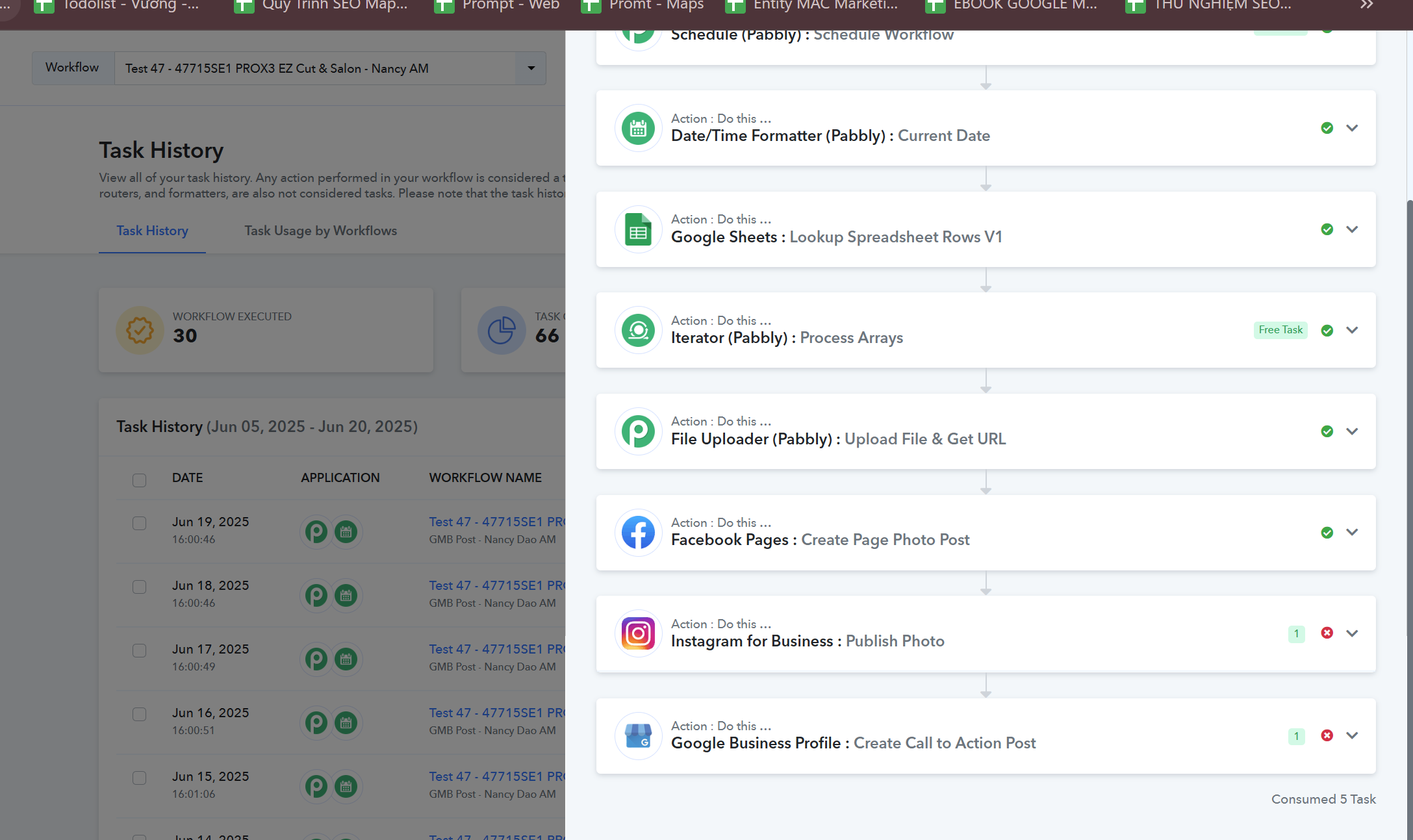
Task: Check the Jun 16, 2025 row checkbox
Action: (139, 714)
